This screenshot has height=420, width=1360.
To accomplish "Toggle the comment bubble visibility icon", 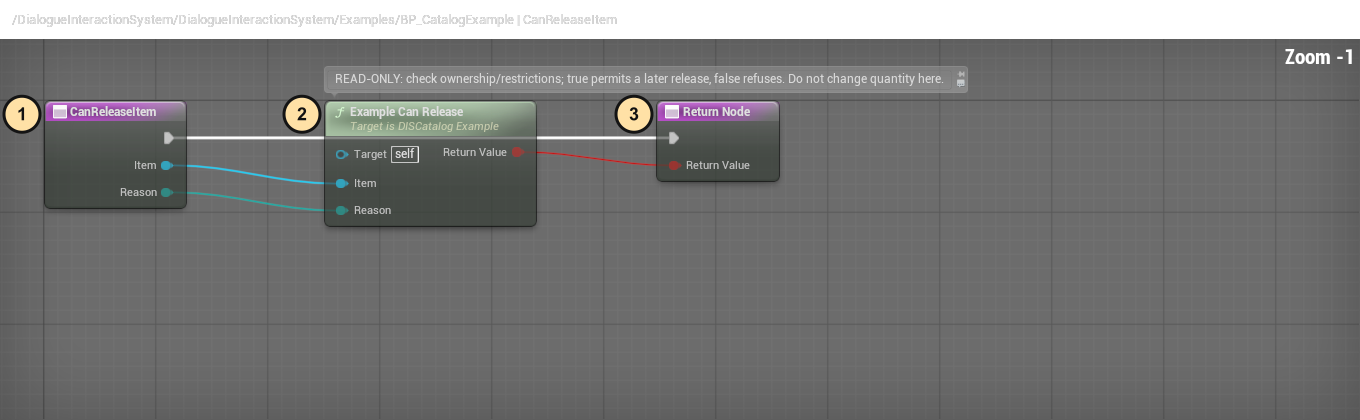I will [x=961, y=84].
